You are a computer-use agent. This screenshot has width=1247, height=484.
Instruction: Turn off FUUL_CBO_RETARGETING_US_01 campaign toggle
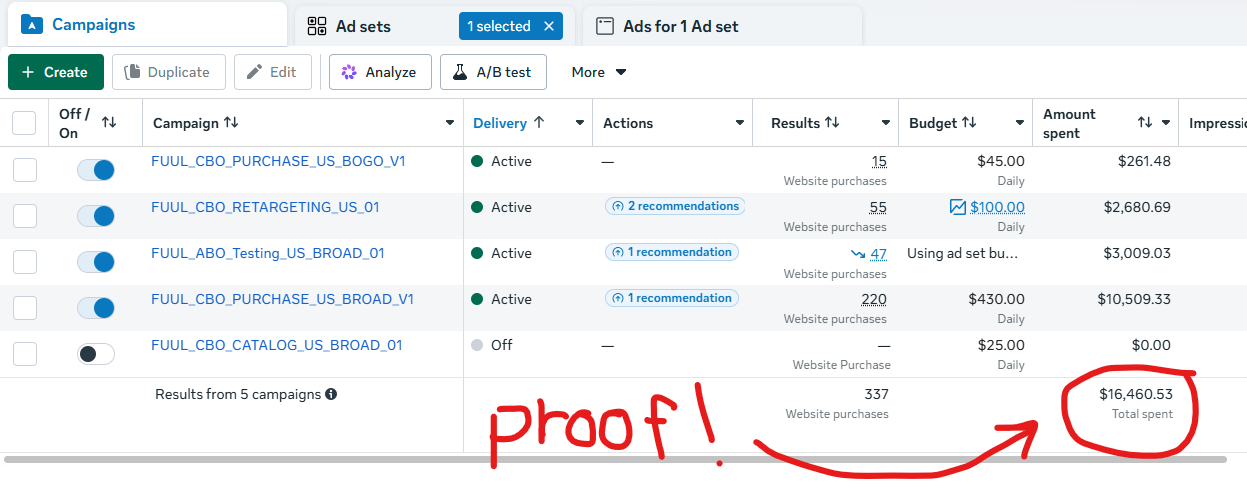(96, 216)
